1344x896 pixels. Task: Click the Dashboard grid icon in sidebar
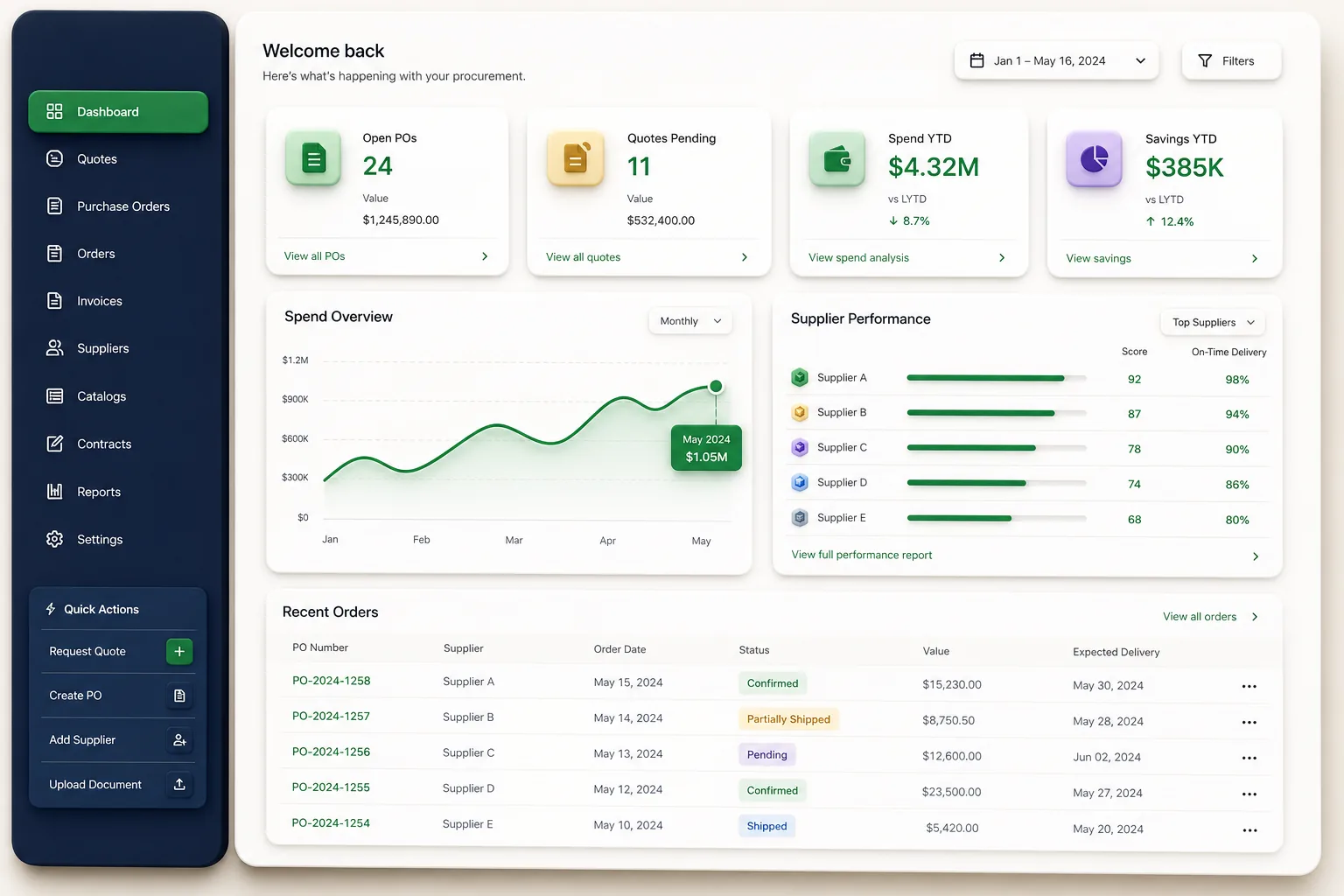[54, 111]
